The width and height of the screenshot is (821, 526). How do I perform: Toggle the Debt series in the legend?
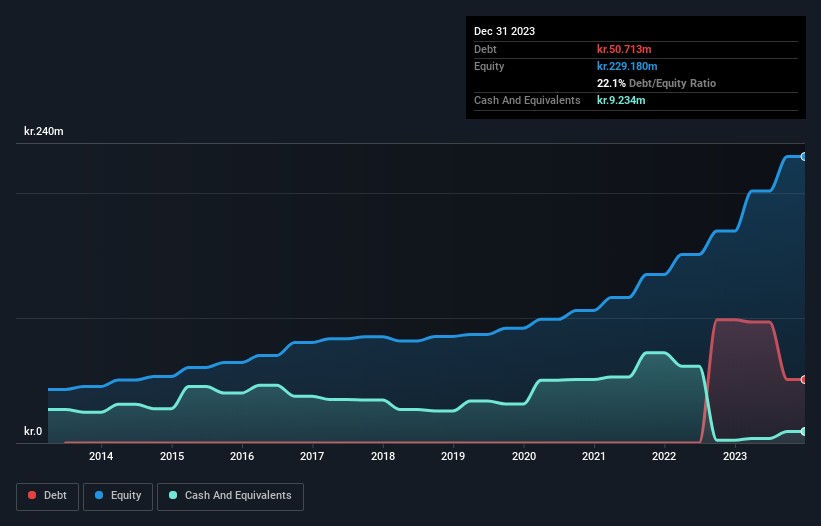pyautogui.click(x=47, y=496)
